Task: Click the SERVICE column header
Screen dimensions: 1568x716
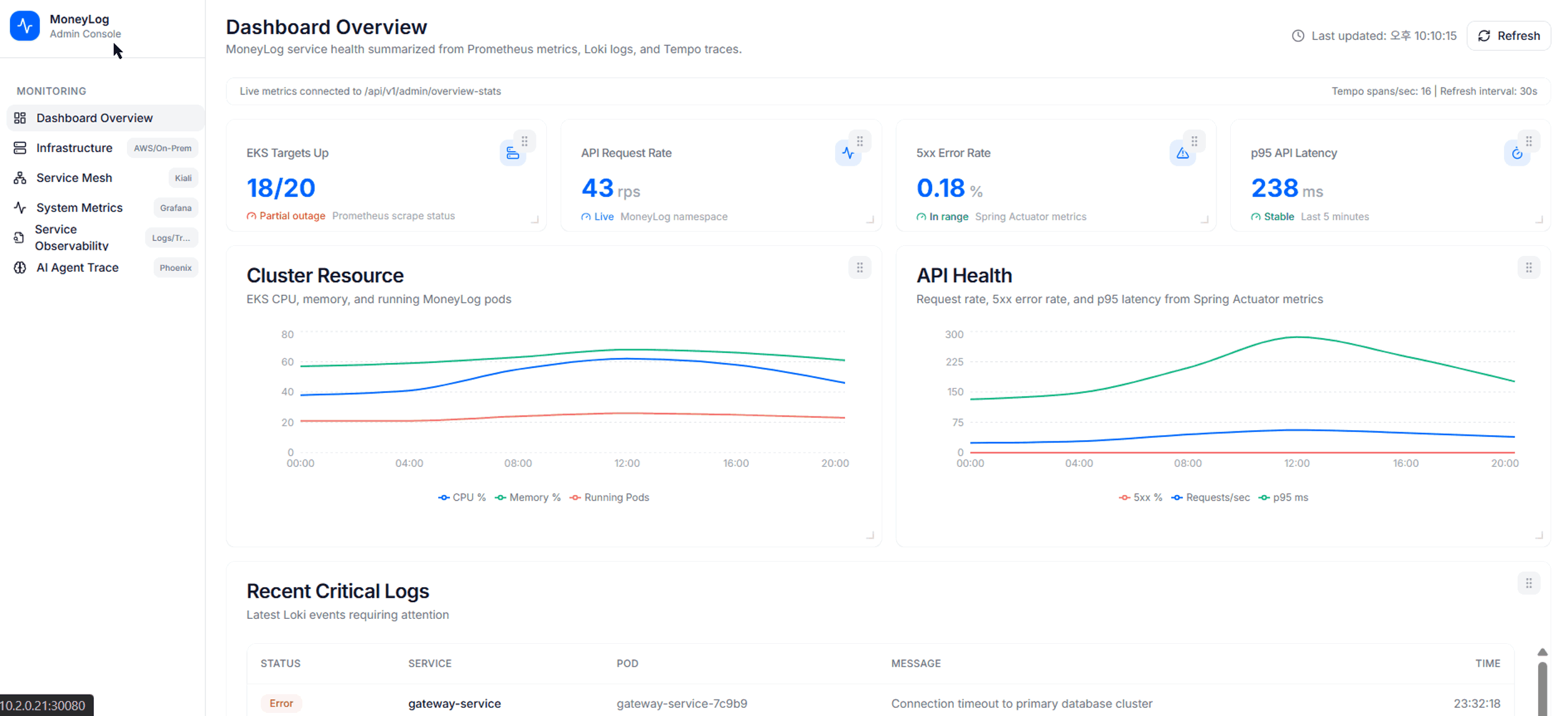Action: [x=430, y=664]
